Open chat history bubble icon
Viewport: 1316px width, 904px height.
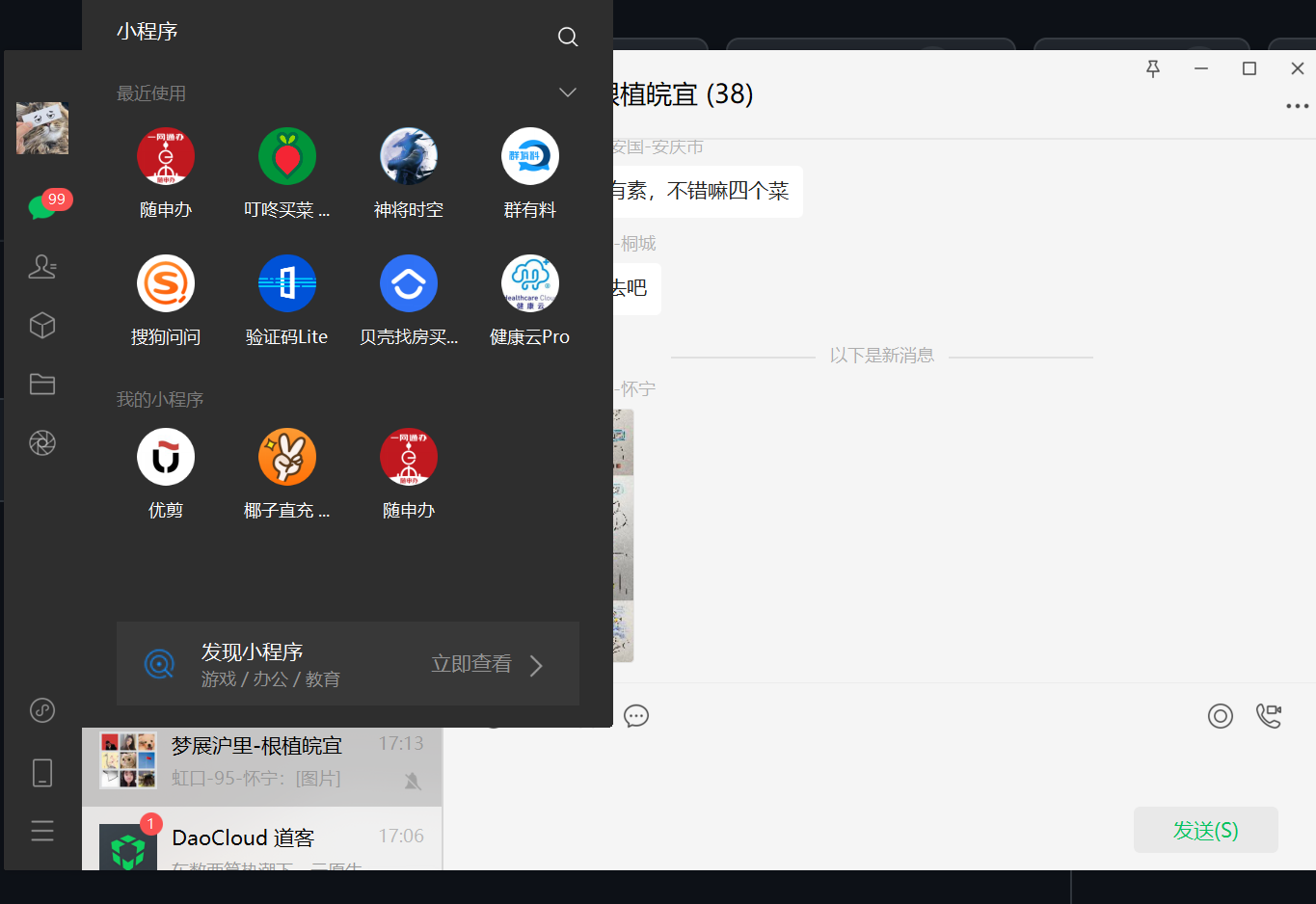tap(636, 716)
